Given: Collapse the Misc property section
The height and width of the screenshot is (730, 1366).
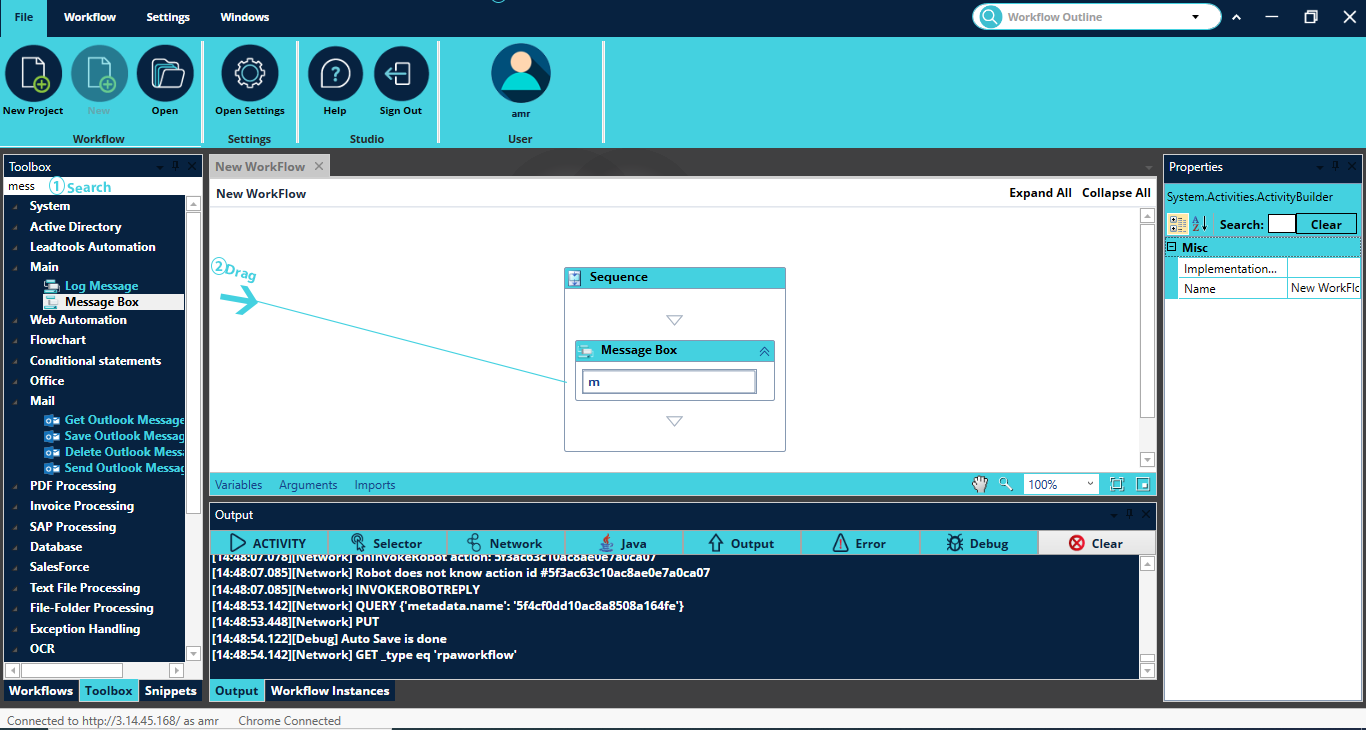Looking at the screenshot, I should [x=1172, y=247].
